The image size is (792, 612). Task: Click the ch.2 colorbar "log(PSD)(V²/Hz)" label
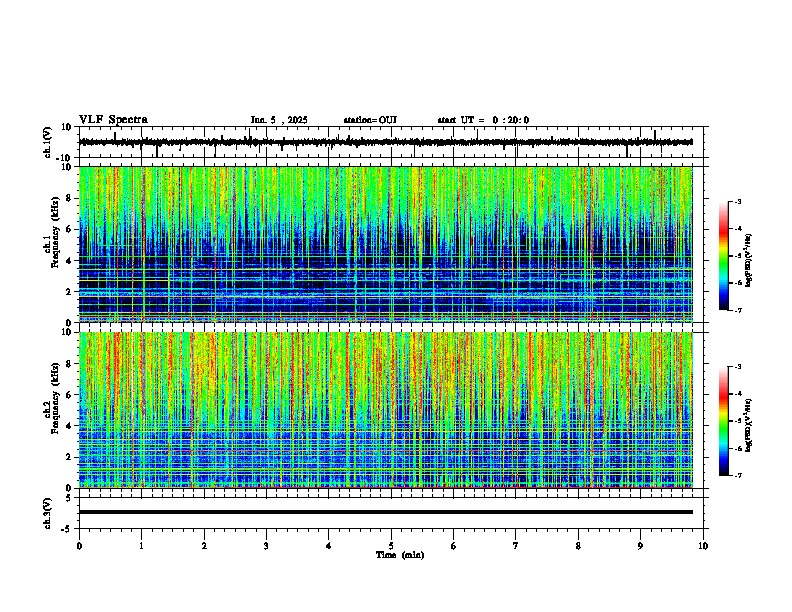point(749,425)
